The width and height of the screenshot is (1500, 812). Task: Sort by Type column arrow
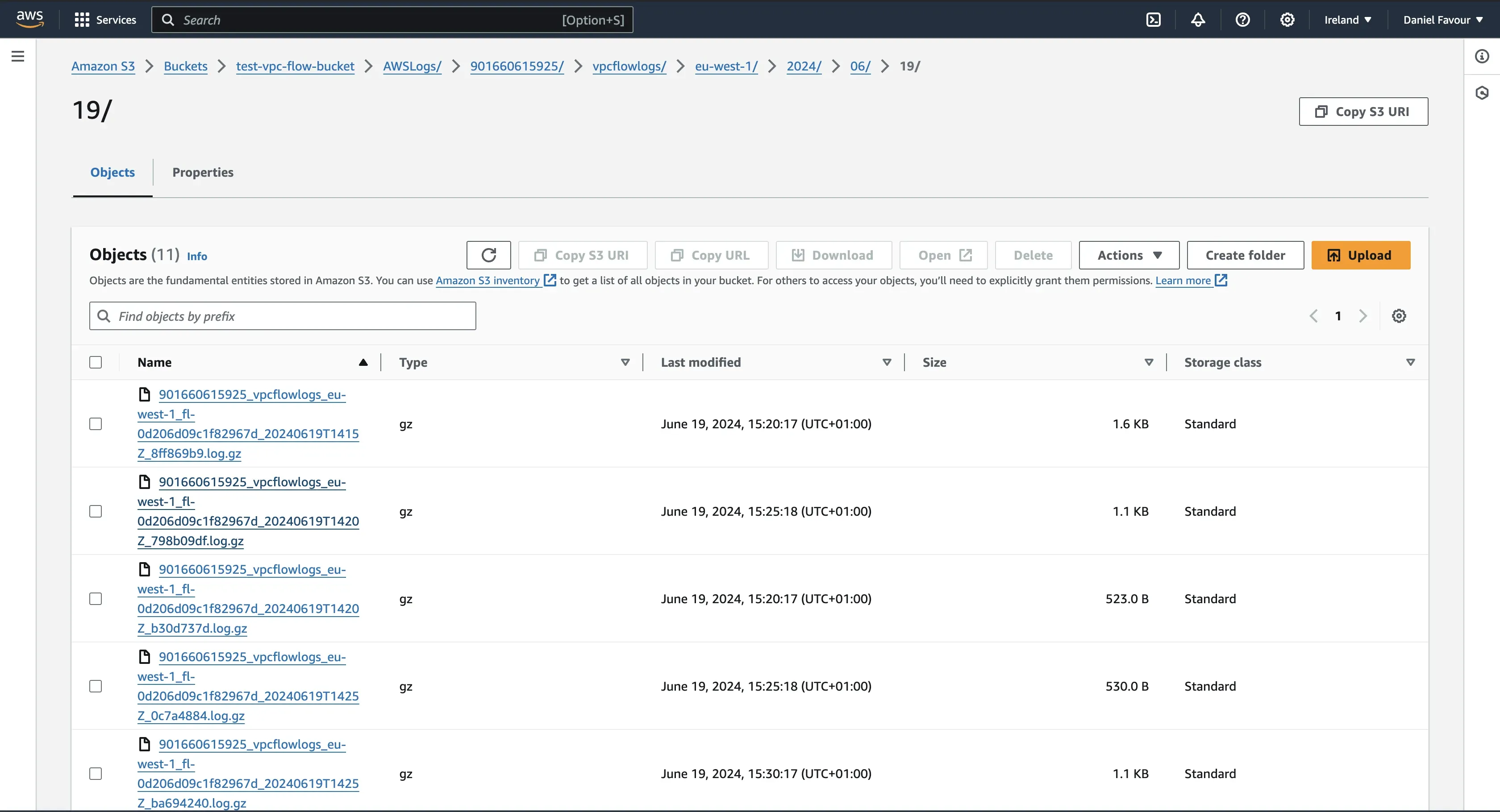click(625, 362)
